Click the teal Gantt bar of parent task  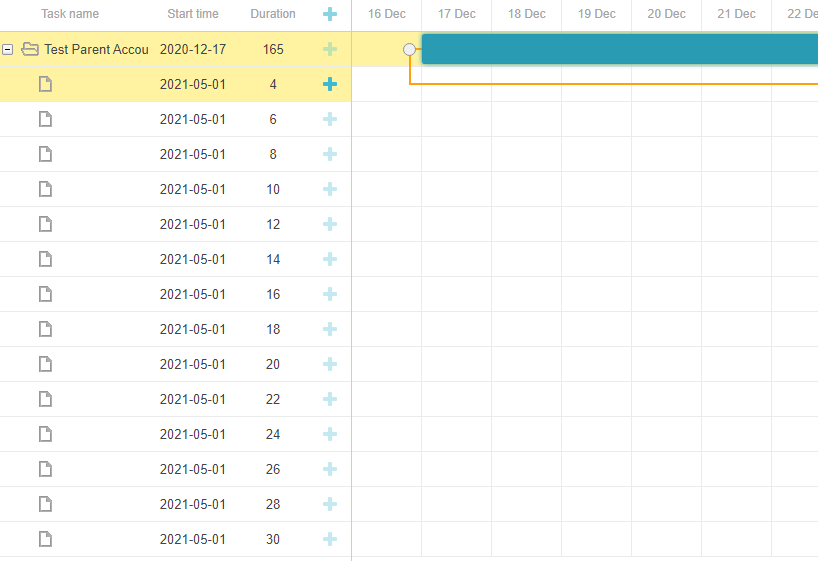[620, 49]
